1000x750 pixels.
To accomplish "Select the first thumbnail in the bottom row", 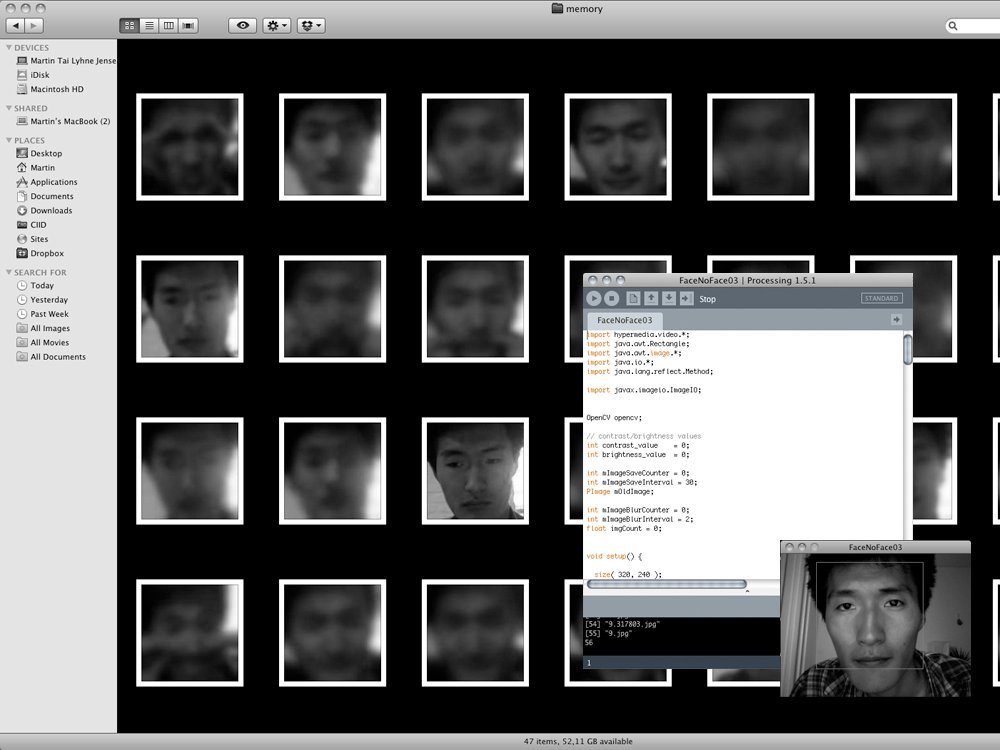I will [189, 633].
